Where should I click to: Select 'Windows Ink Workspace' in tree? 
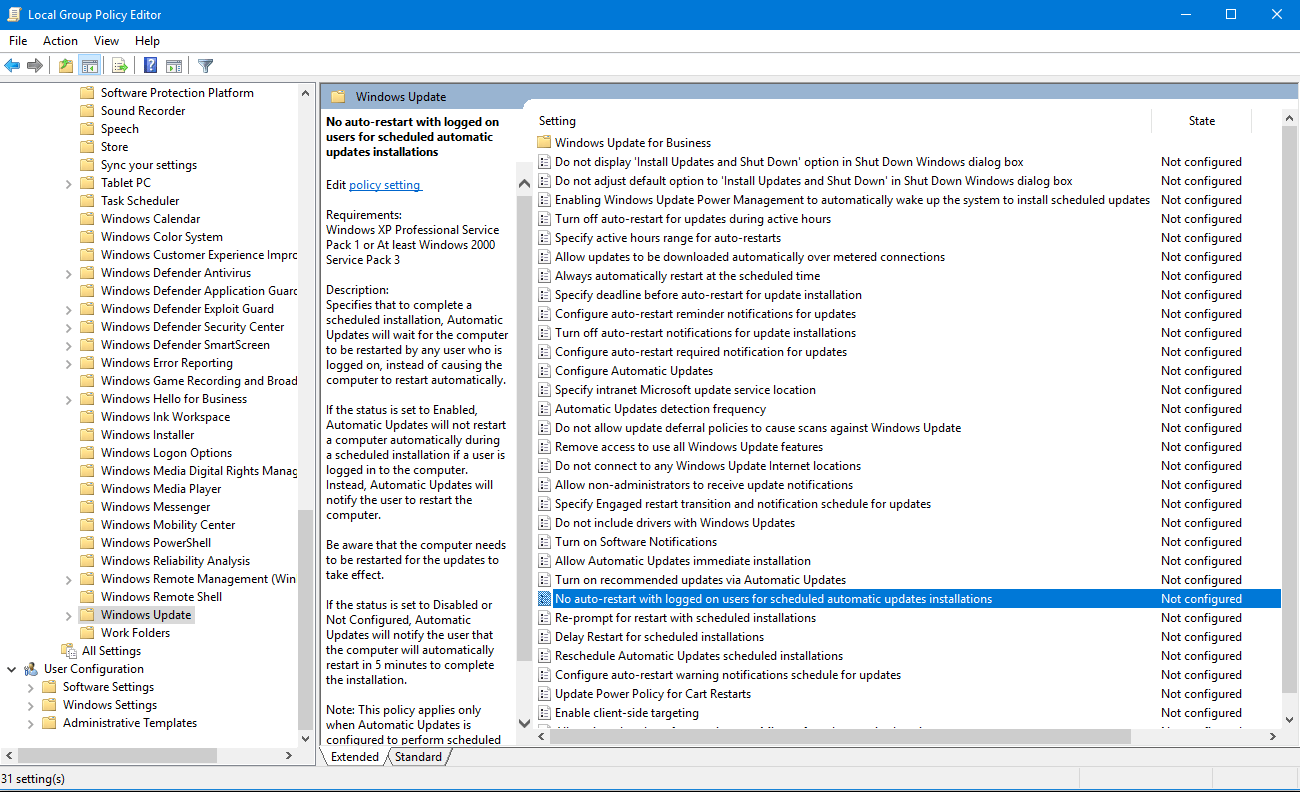165,417
